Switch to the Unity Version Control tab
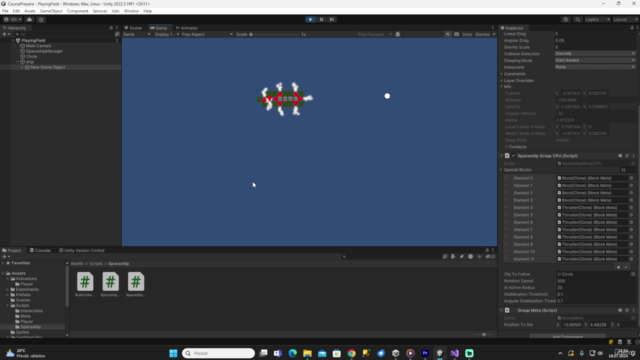 82,250
